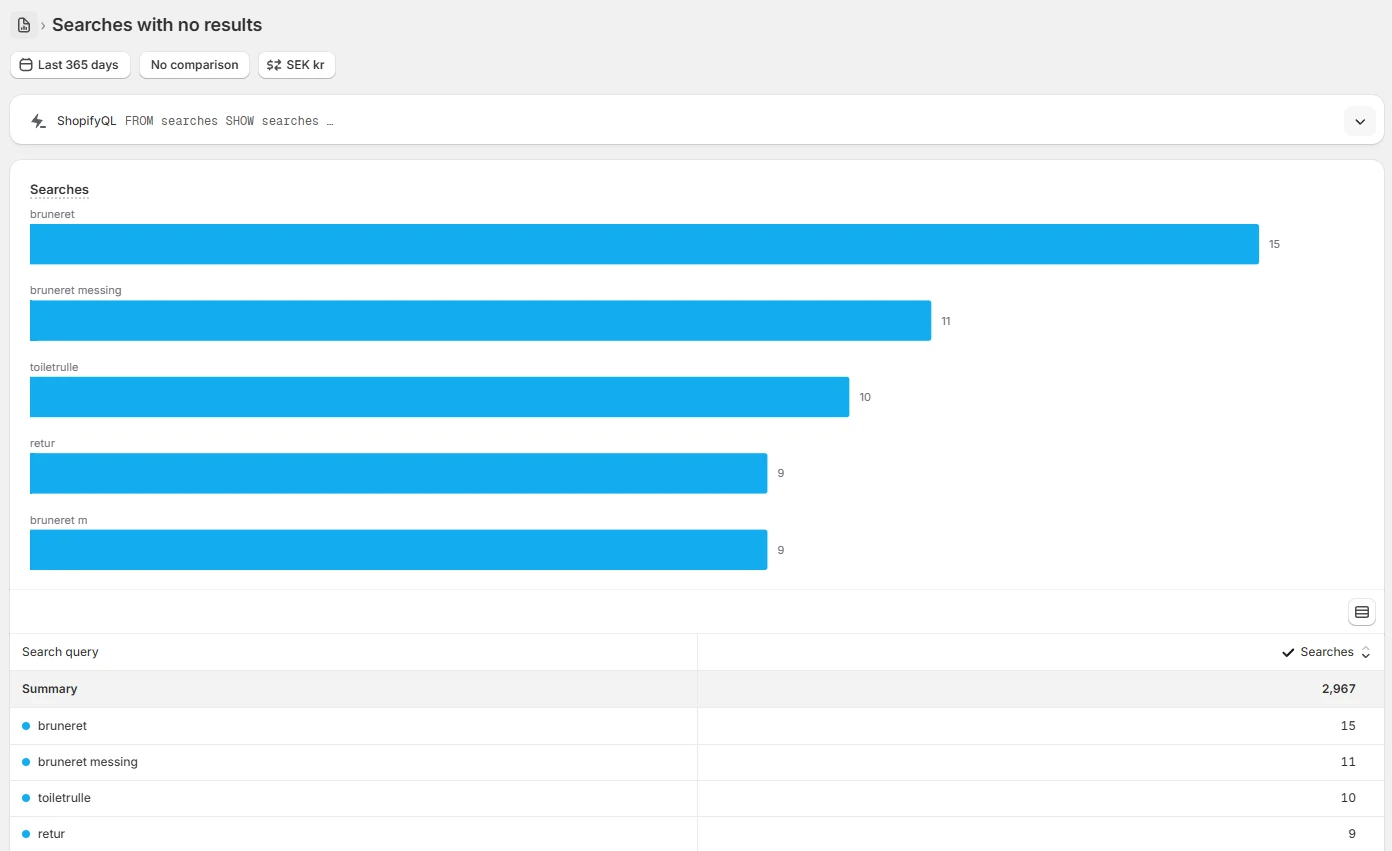Click value 10 in toiletrulle table row
Screen dimensions: 1392x851
coord(1348,798)
